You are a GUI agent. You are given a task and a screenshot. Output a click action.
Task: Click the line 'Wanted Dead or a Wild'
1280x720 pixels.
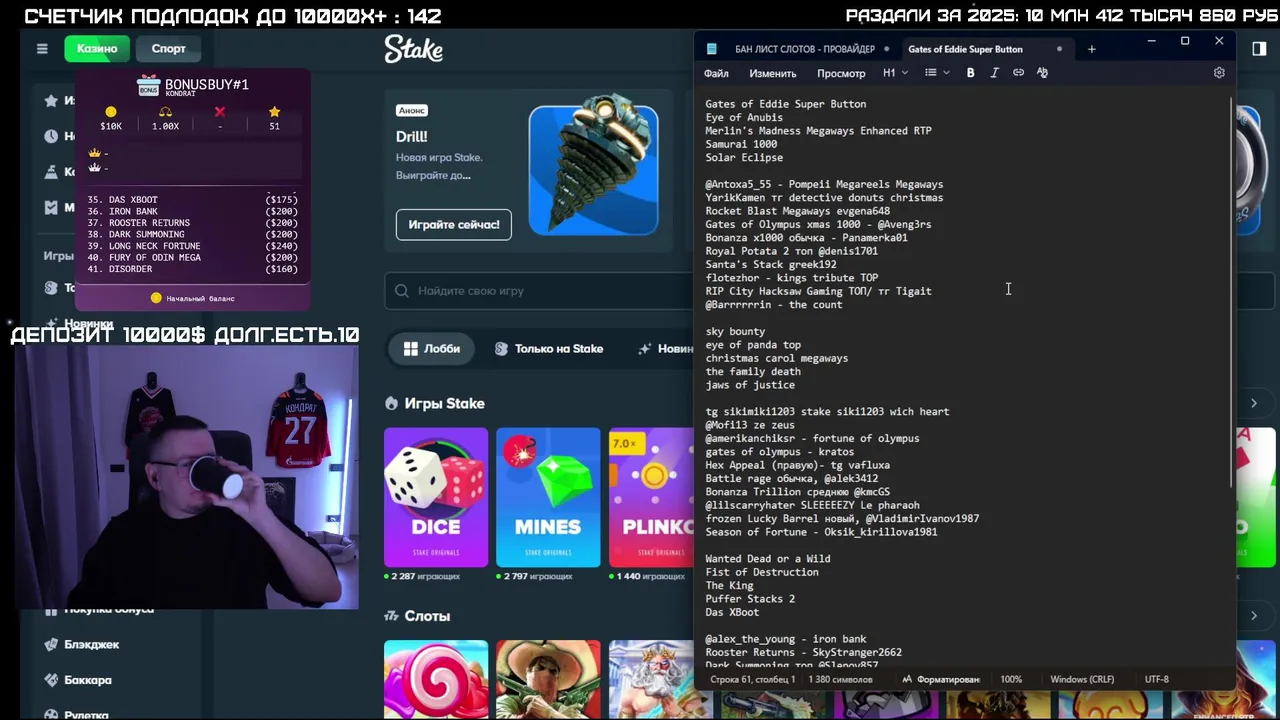(x=767, y=559)
